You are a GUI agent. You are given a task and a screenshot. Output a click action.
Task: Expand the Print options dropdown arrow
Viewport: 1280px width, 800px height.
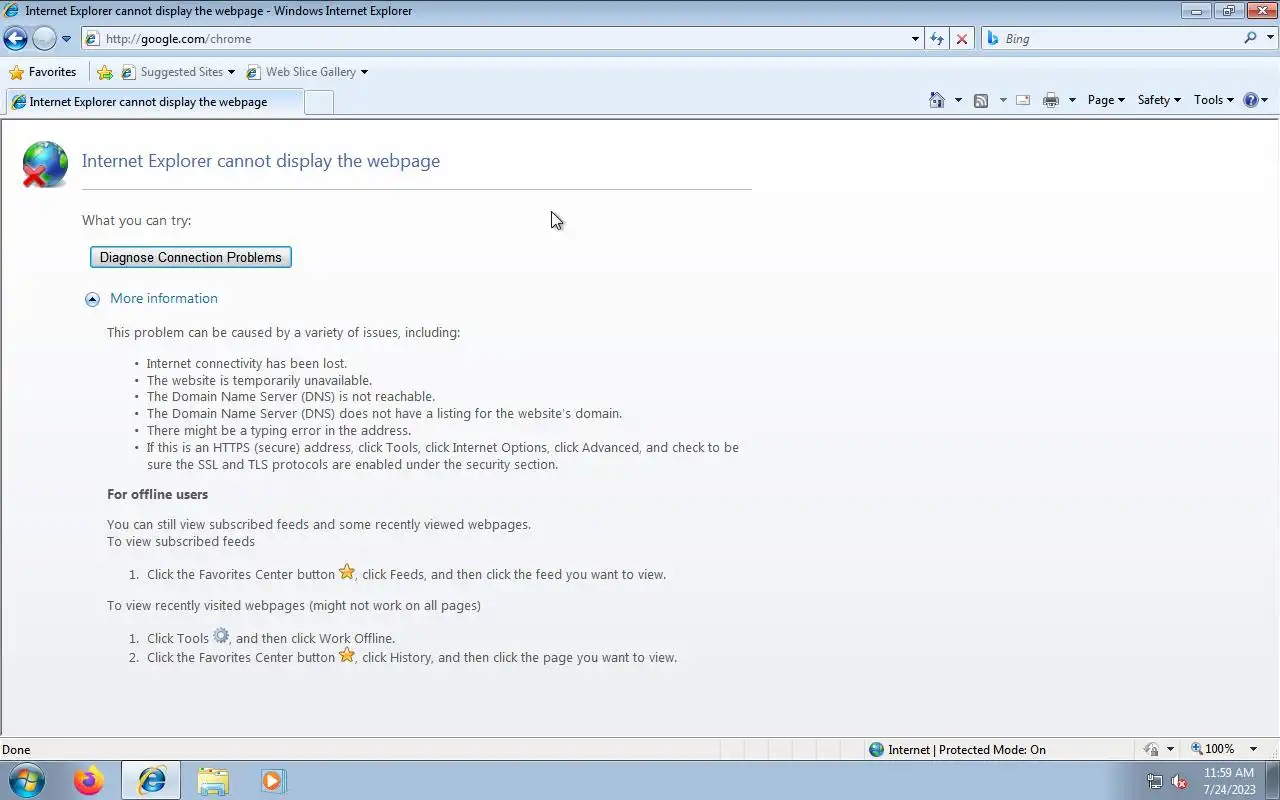click(1072, 100)
